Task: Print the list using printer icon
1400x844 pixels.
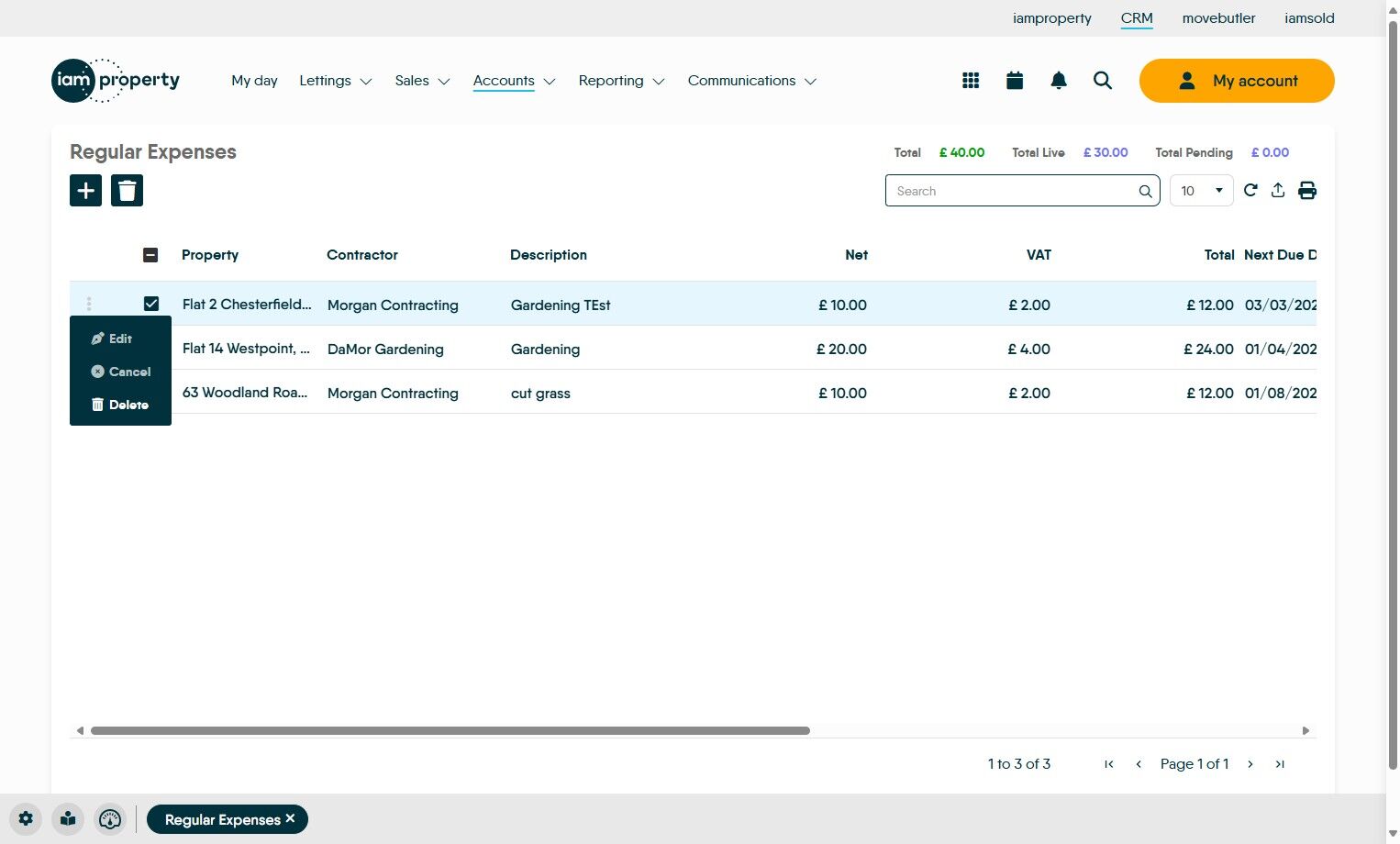Action: (x=1307, y=191)
